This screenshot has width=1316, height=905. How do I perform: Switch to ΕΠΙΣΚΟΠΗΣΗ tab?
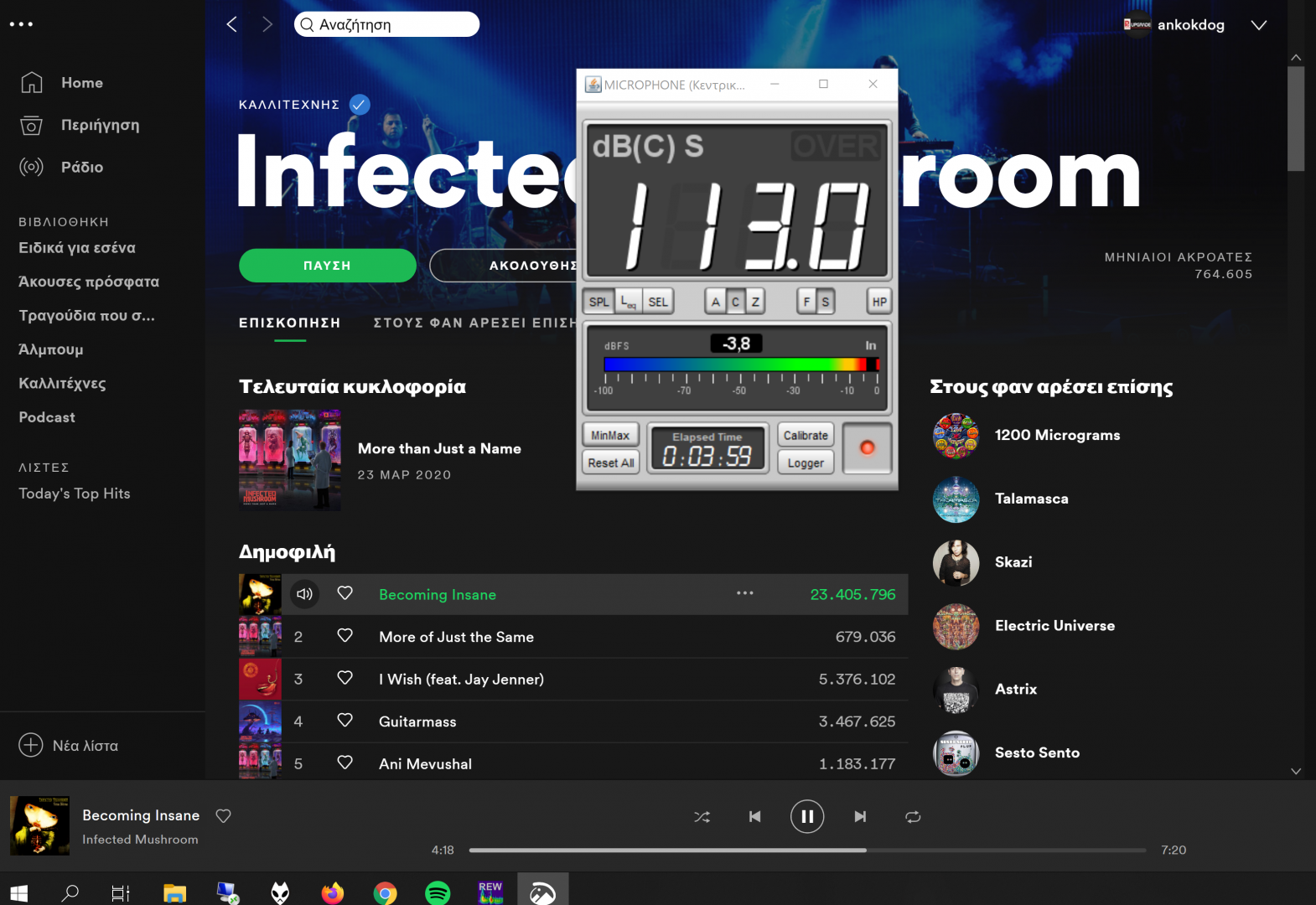click(290, 323)
